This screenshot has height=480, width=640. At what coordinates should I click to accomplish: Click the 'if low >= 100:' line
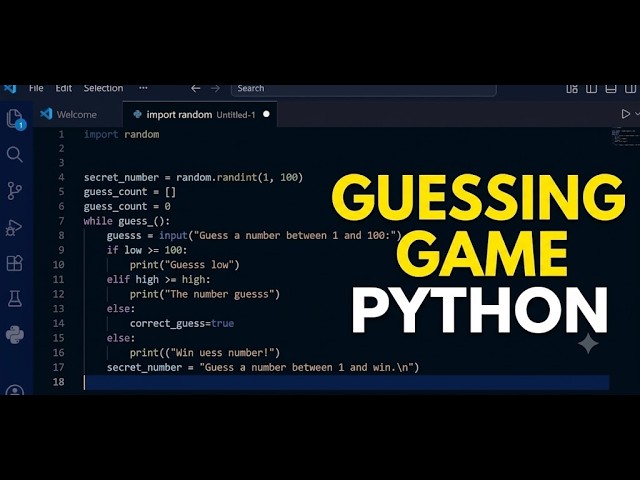(147, 250)
